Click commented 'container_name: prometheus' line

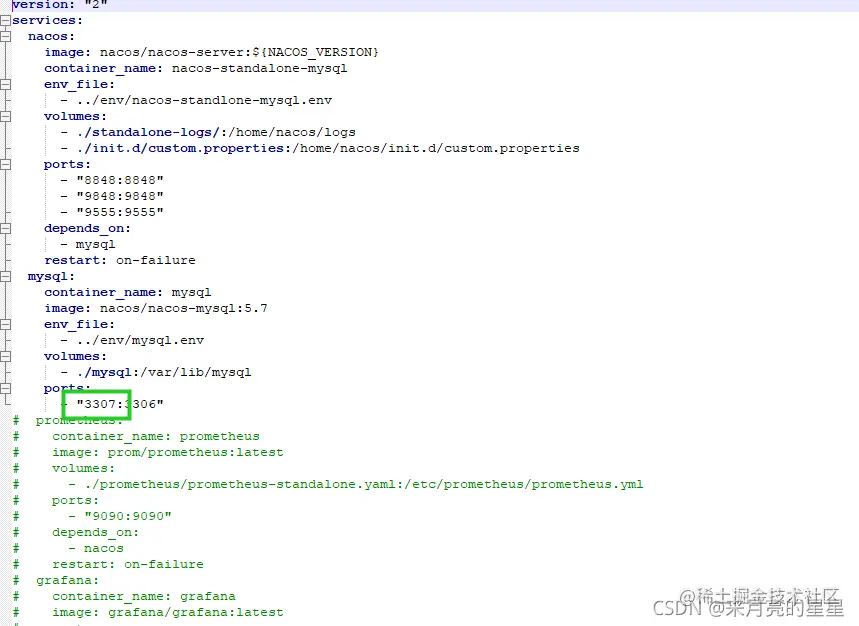(x=156, y=437)
